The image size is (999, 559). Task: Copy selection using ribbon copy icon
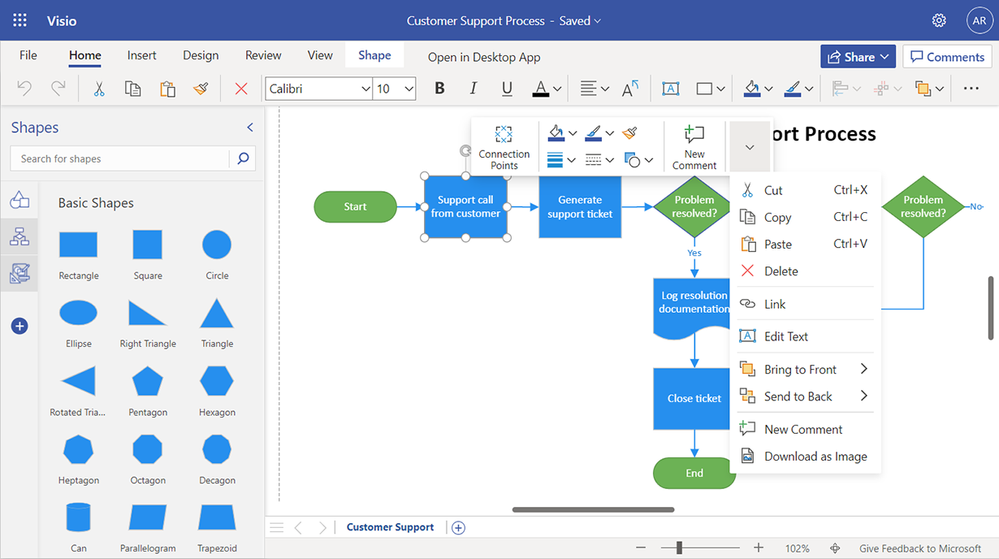click(x=133, y=89)
